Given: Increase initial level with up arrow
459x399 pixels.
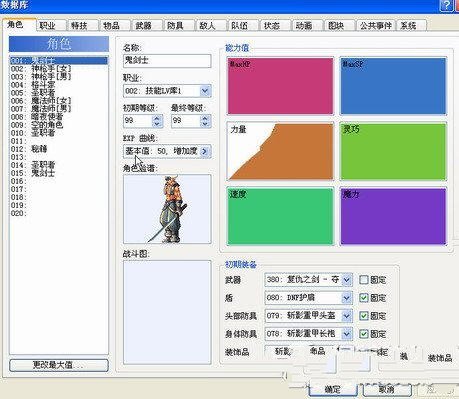Looking at the screenshot, I should pyautogui.click(x=157, y=118).
